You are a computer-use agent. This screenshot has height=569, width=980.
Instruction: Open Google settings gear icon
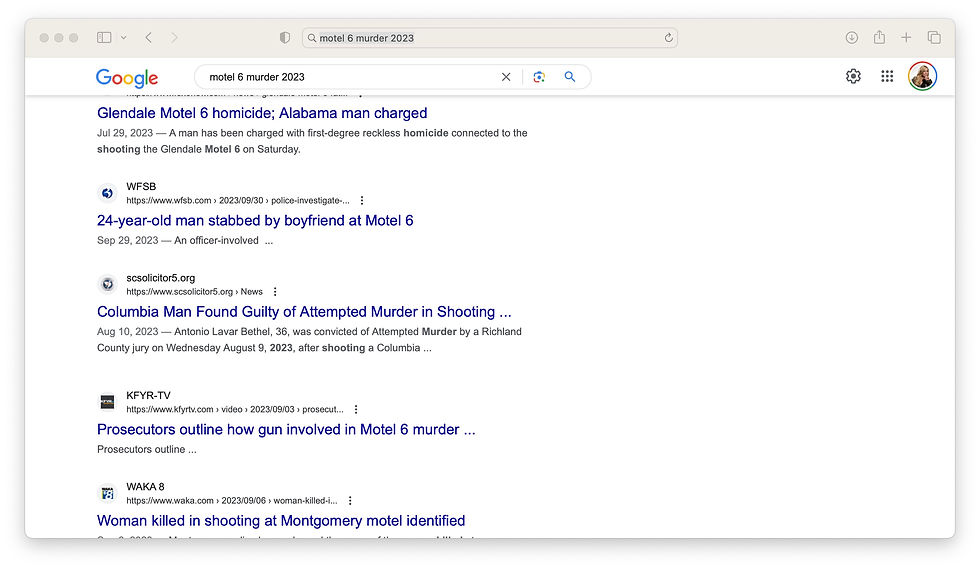tap(853, 76)
